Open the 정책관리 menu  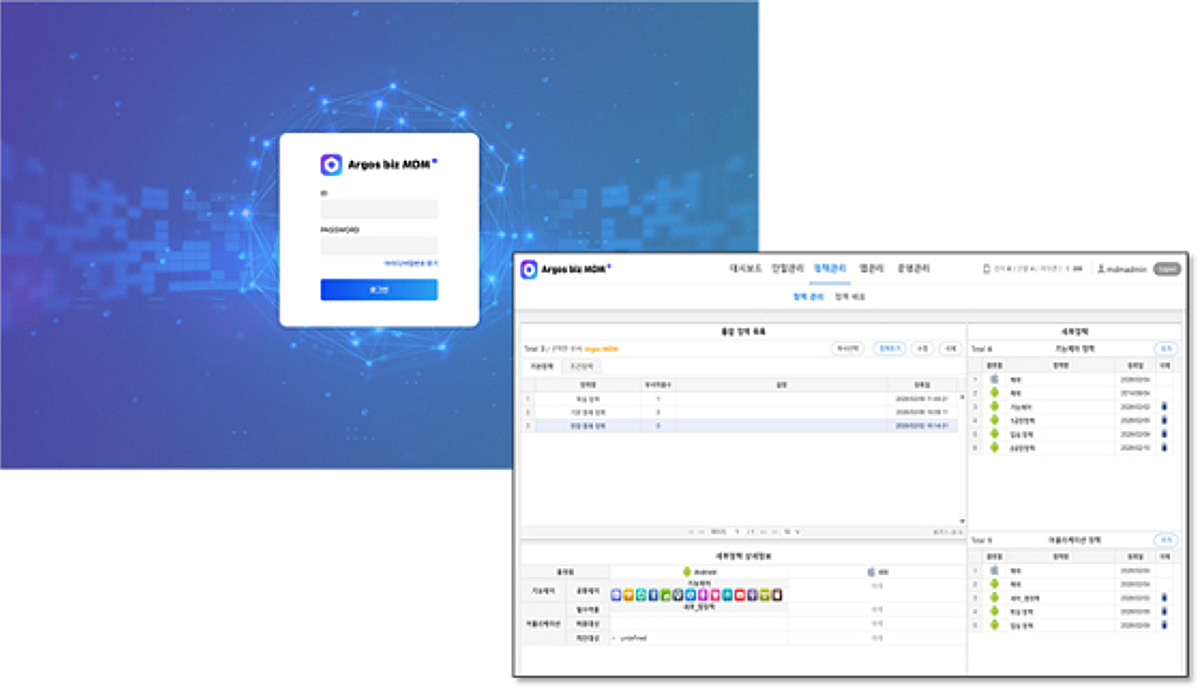(830, 269)
